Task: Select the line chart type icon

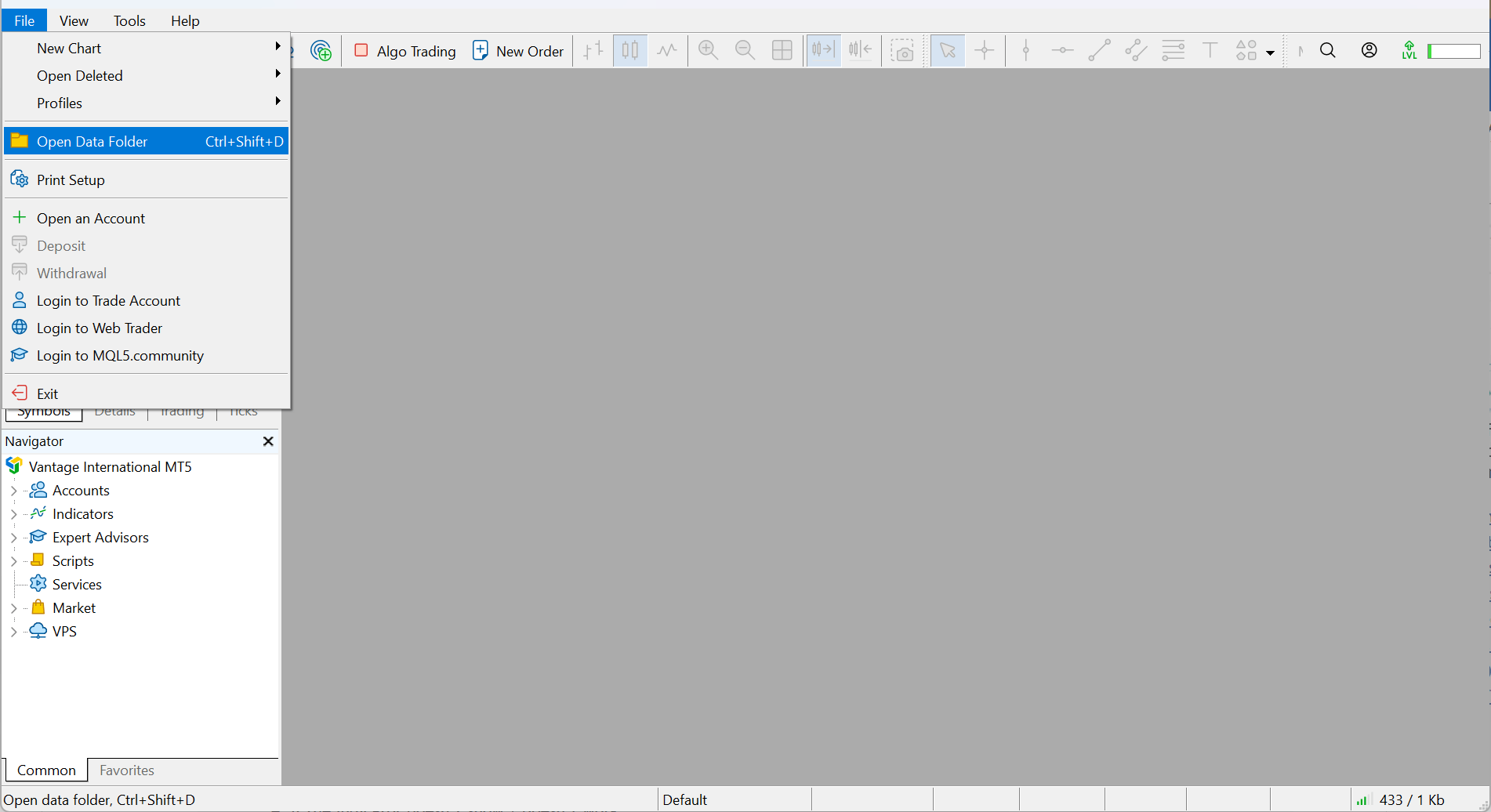Action: point(667,51)
